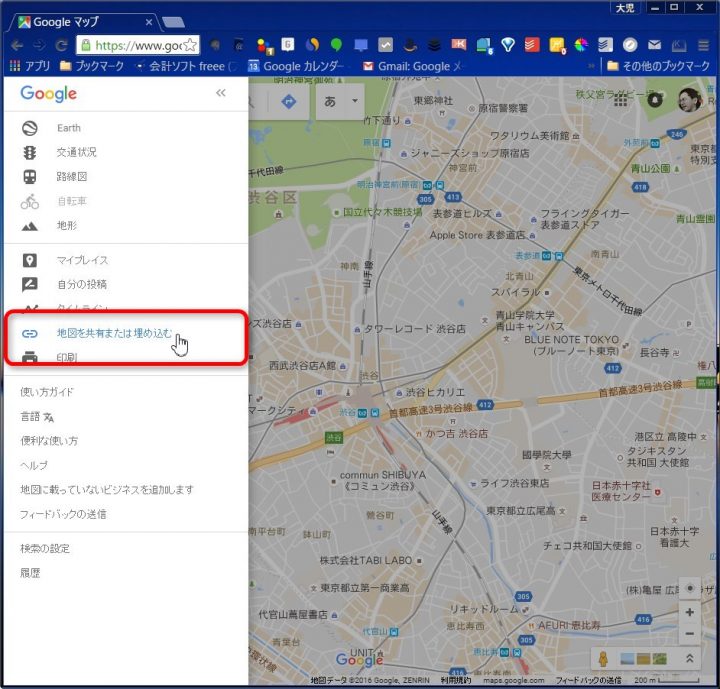Open notifications bell icon
This screenshot has width=720, height=689.
(x=655, y=100)
